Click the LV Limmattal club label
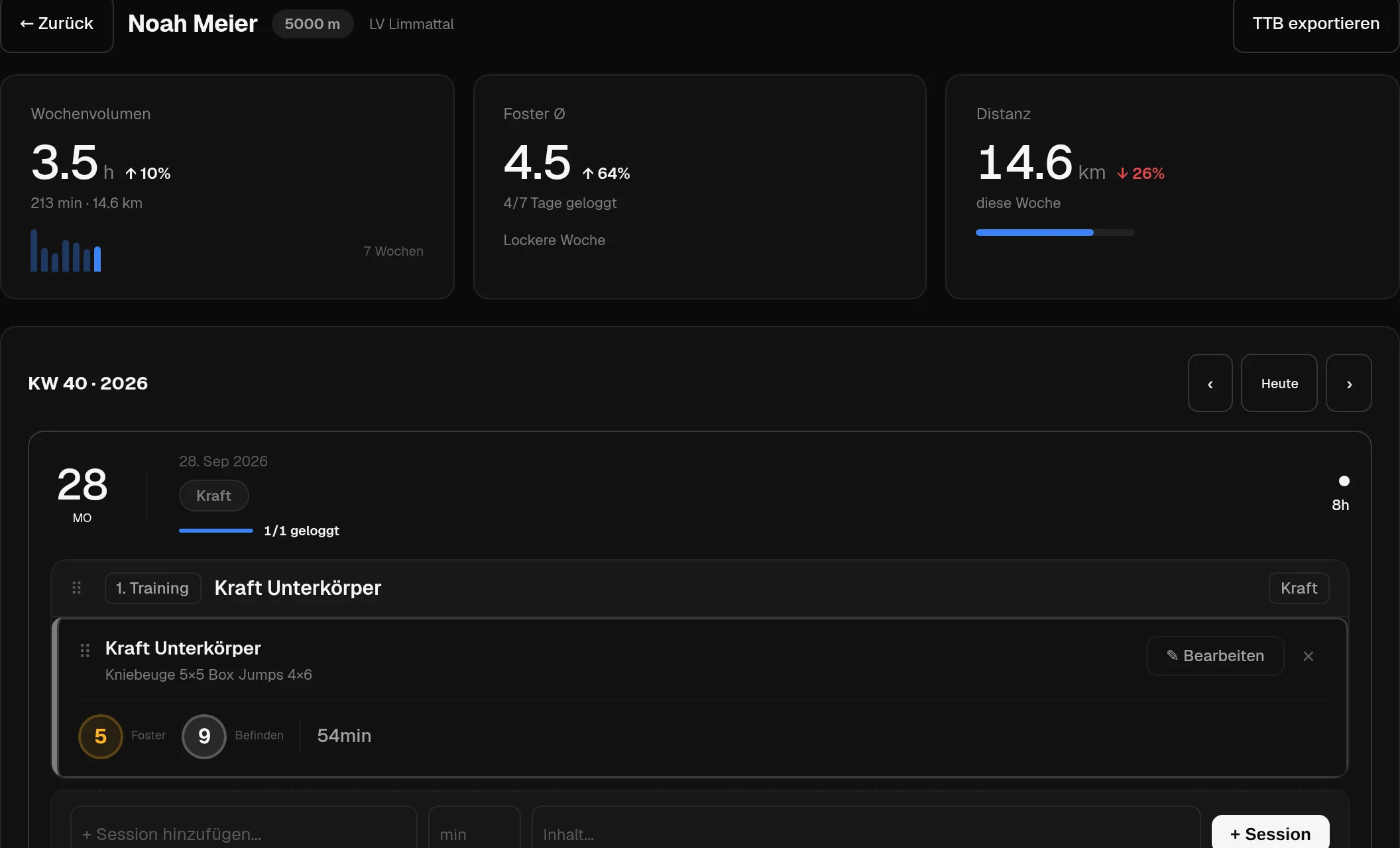The width and height of the screenshot is (1400, 848). [x=411, y=24]
